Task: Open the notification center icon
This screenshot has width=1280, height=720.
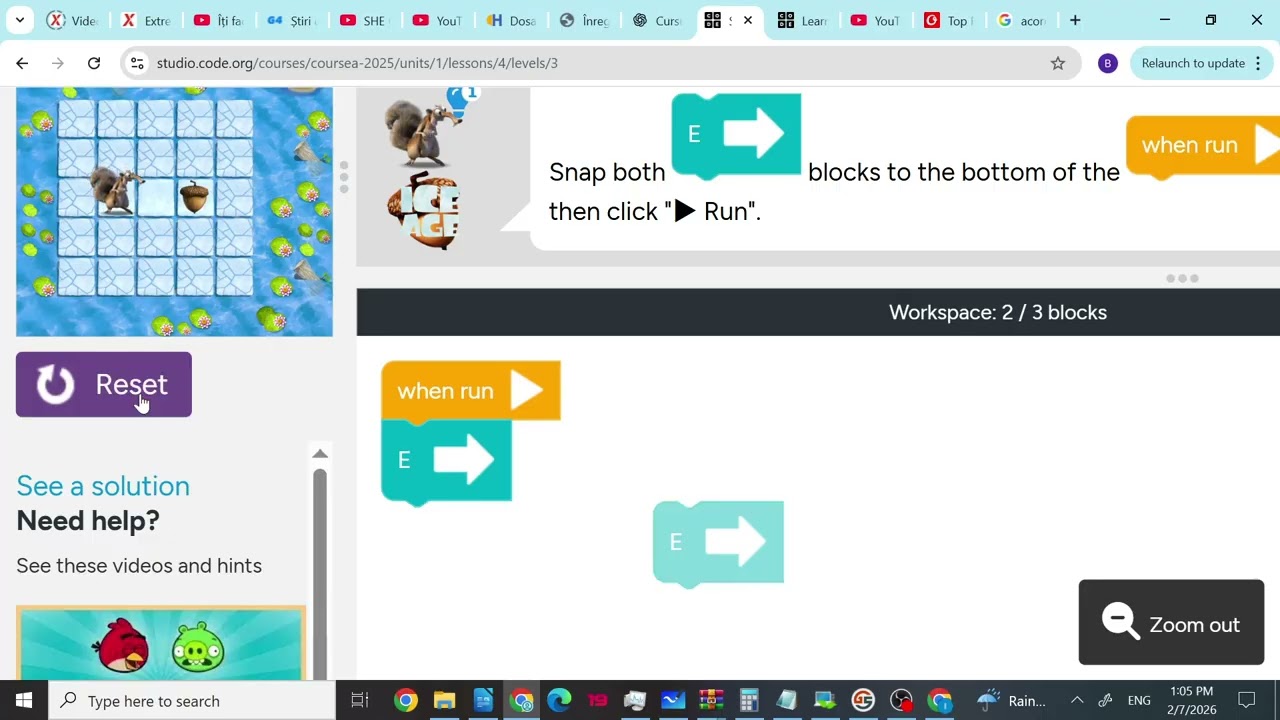Action: click(x=1246, y=700)
